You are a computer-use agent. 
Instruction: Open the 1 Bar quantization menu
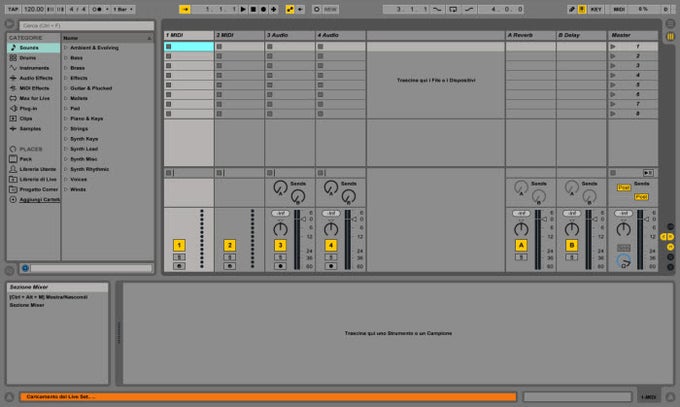(123, 9)
